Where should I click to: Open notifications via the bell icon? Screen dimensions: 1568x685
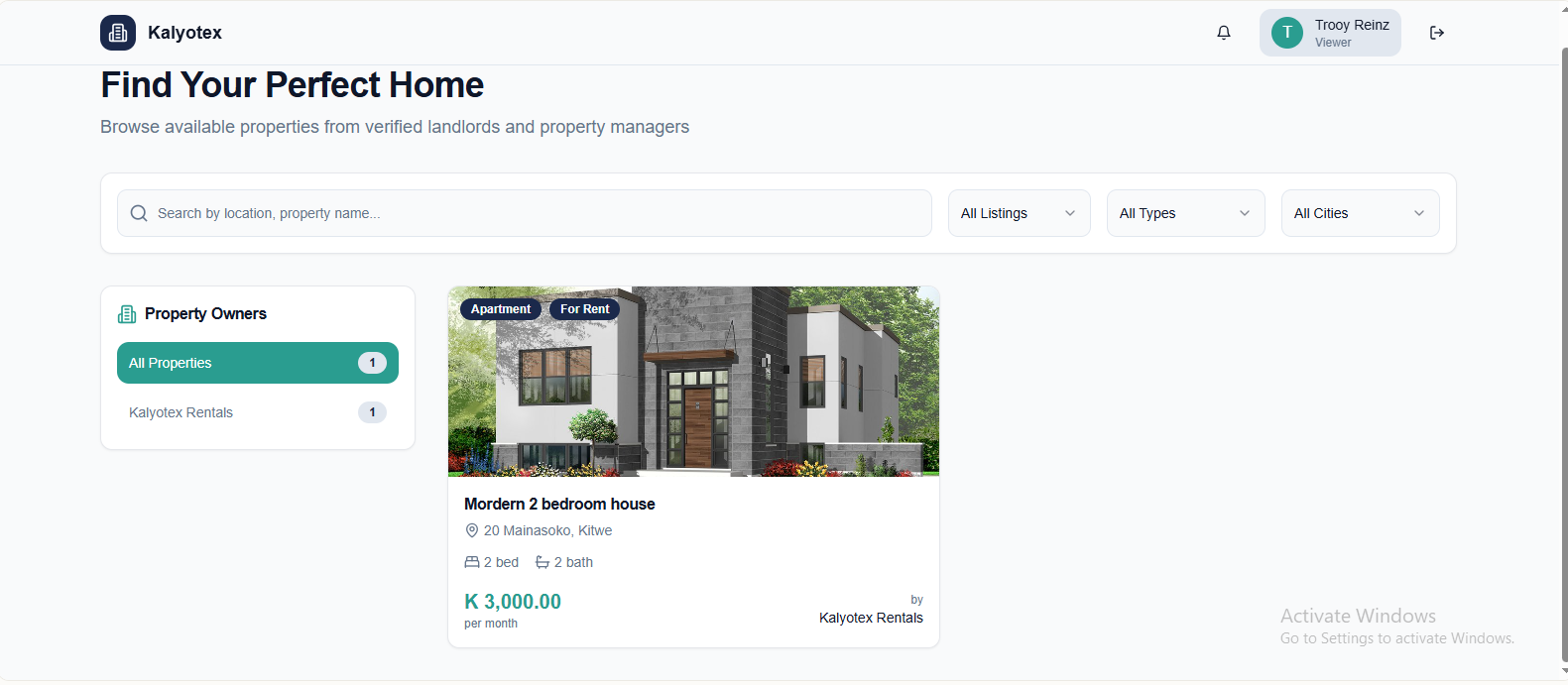1224,33
